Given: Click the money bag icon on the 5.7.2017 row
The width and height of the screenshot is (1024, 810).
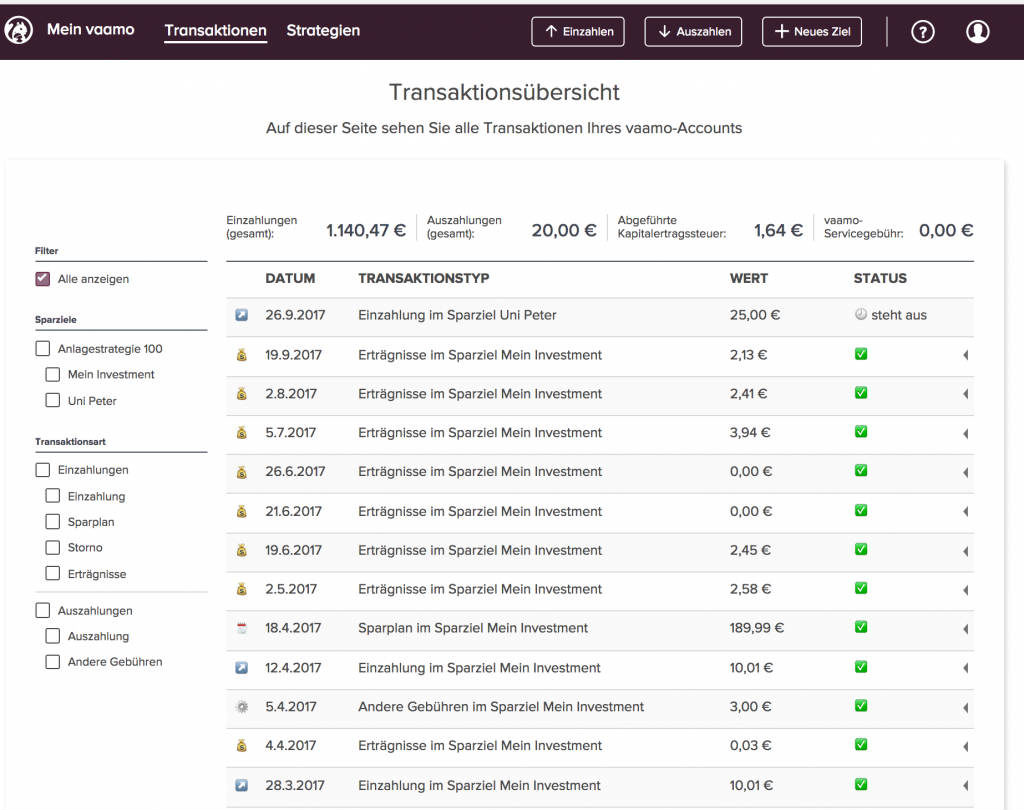Looking at the screenshot, I should click(242, 432).
